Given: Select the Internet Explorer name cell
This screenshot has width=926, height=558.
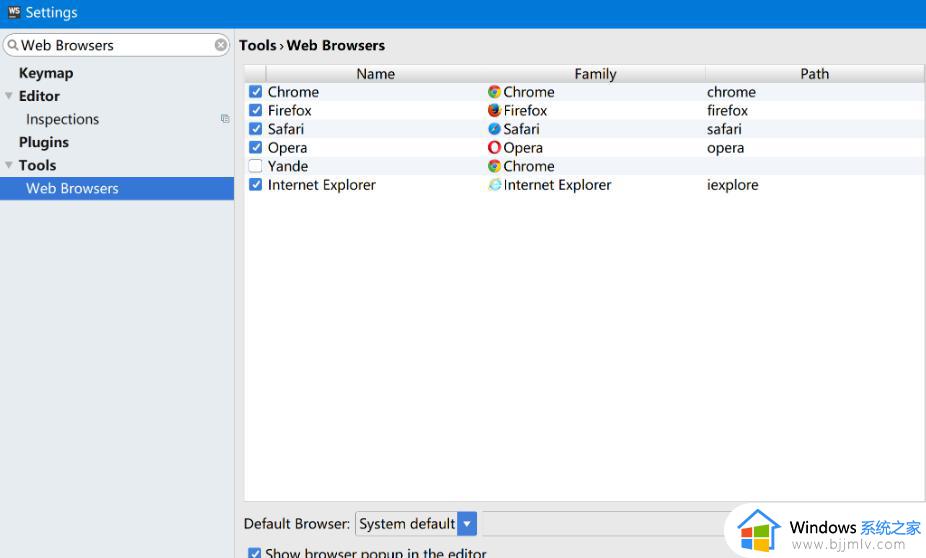Looking at the screenshot, I should click(x=376, y=184).
